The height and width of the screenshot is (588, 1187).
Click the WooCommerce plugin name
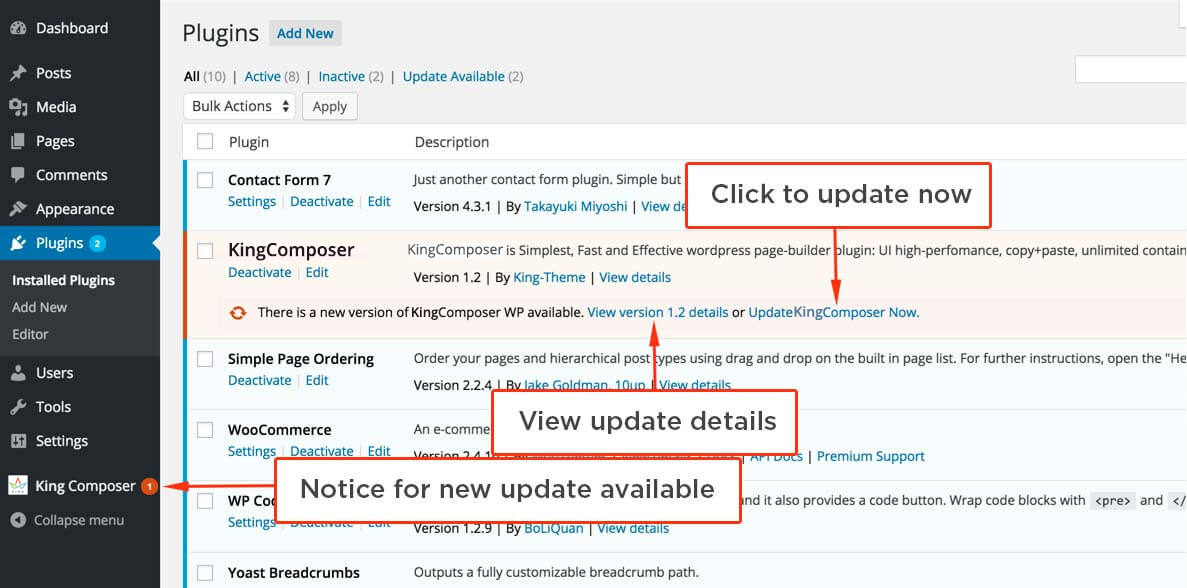pos(279,430)
